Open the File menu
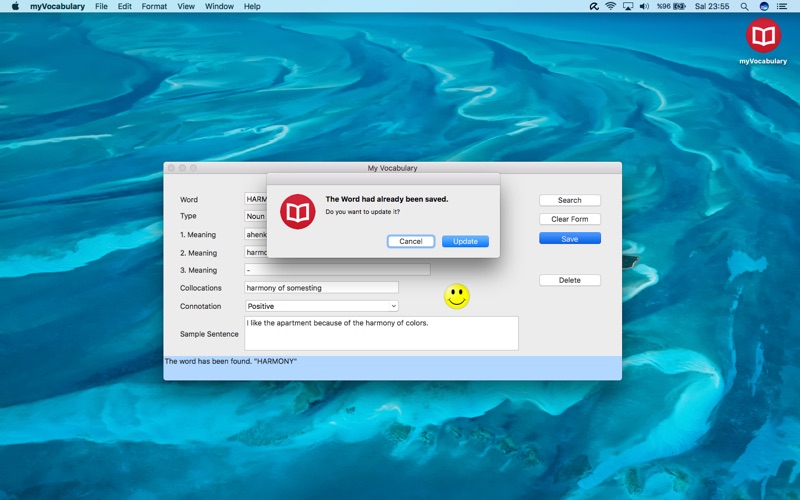The height and width of the screenshot is (500, 800). coord(101,6)
